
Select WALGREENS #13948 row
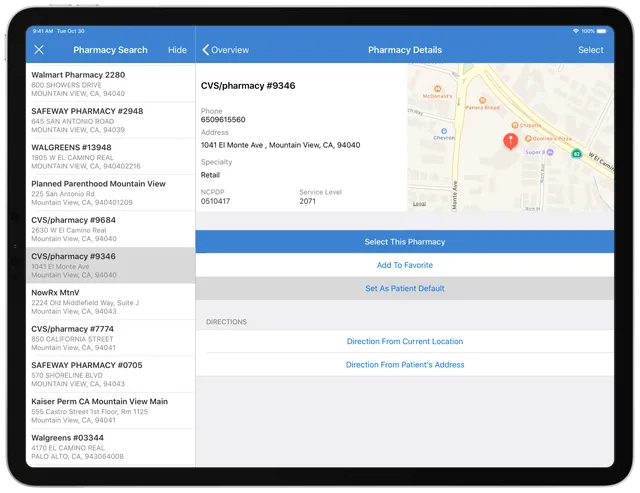pos(111,156)
